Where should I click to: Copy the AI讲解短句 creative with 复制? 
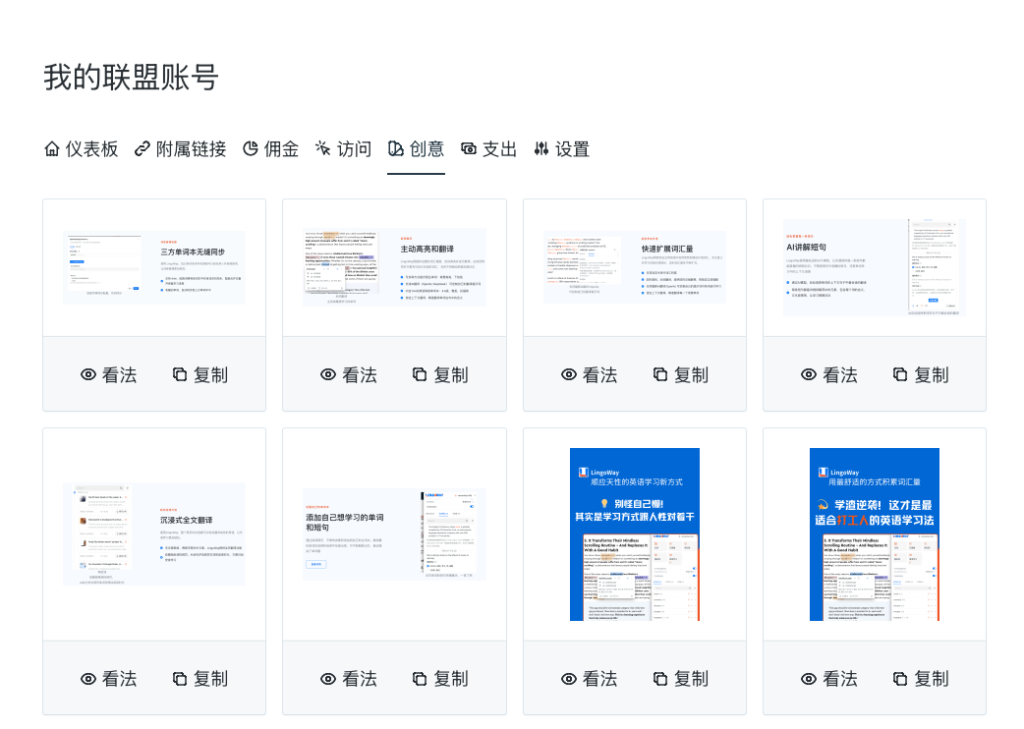921,375
